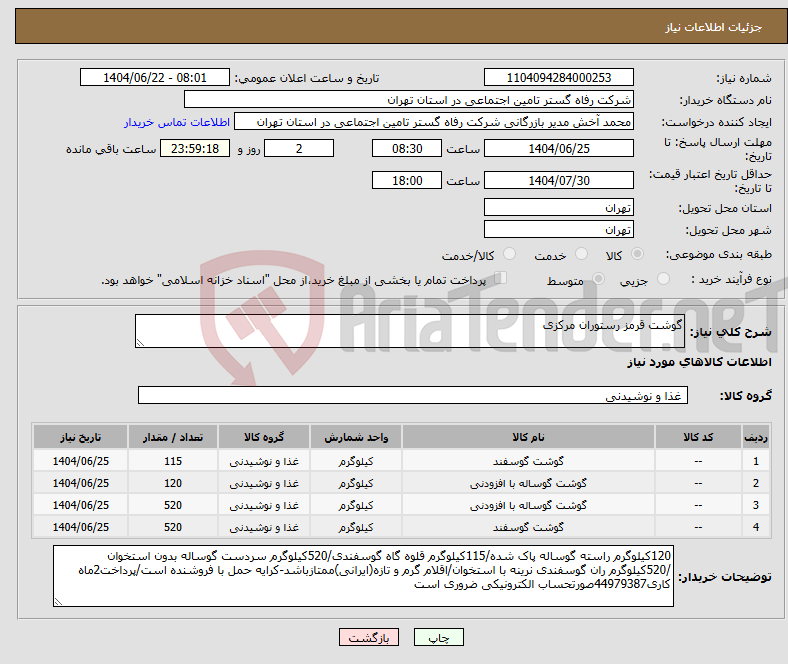This screenshot has height=664, width=788.
Task: Click row 1 item name گوشت گوسفند
Action: pyautogui.click(x=528, y=461)
